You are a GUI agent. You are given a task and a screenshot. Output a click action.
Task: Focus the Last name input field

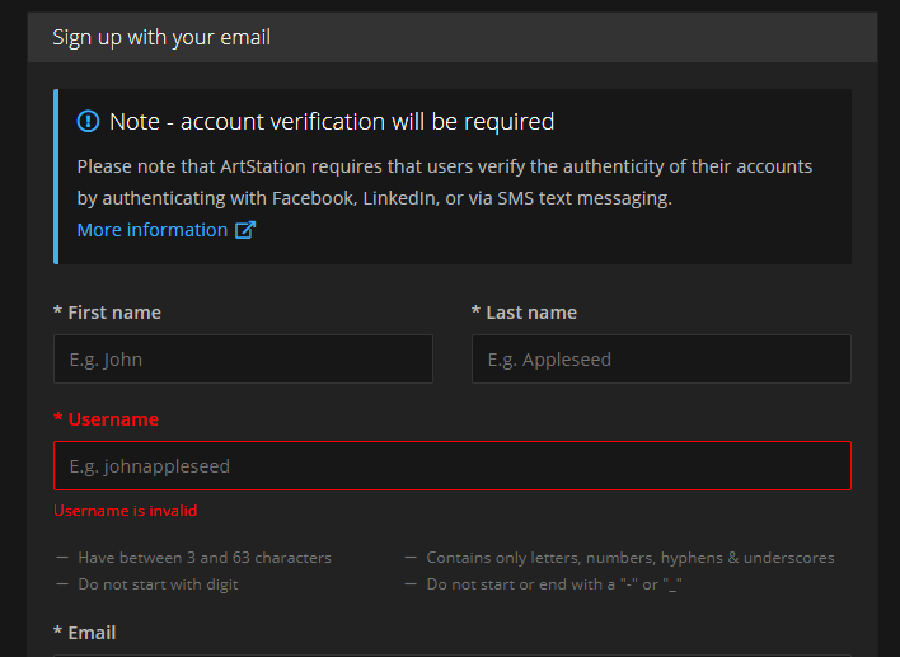(661, 359)
